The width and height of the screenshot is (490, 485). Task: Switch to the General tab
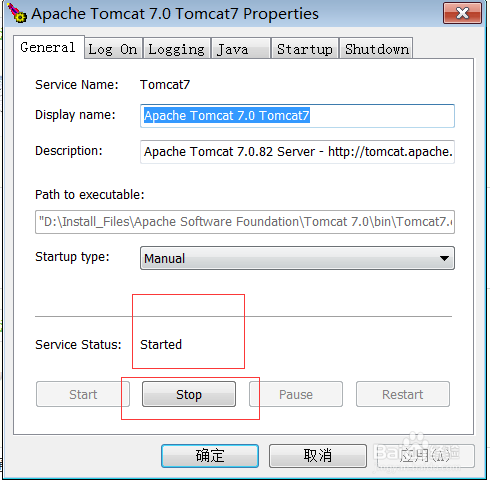click(x=49, y=47)
